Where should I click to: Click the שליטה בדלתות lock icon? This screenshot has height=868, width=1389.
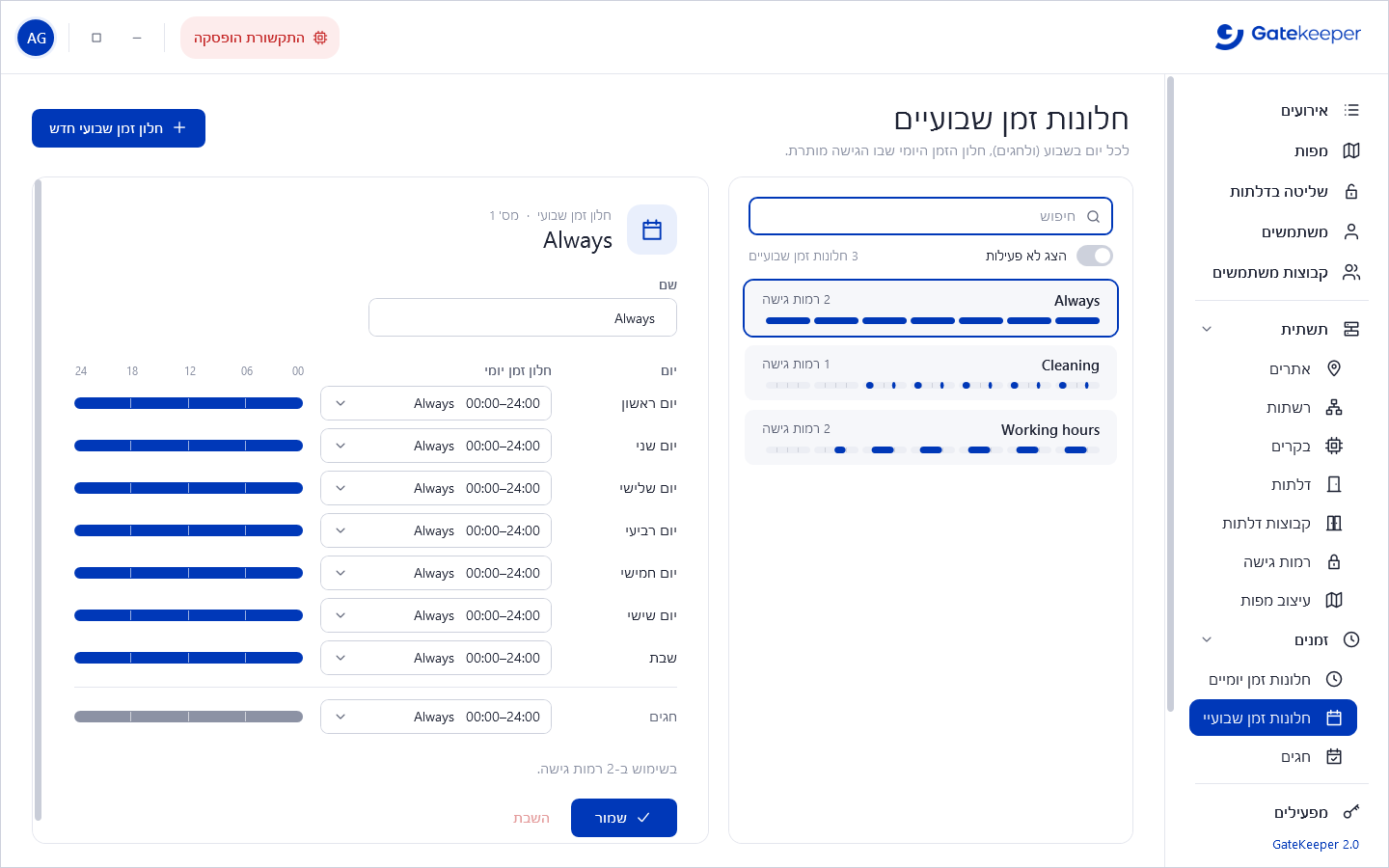tap(1351, 191)
